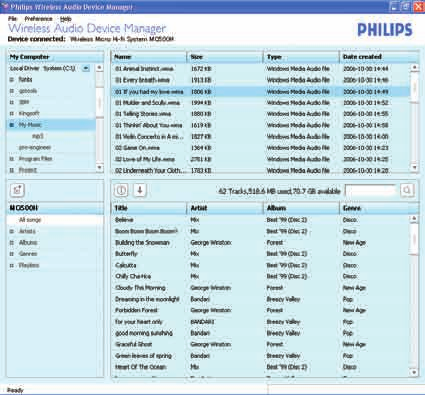Select All songs in device tree
Screen dimensions: 425x395
30,220
